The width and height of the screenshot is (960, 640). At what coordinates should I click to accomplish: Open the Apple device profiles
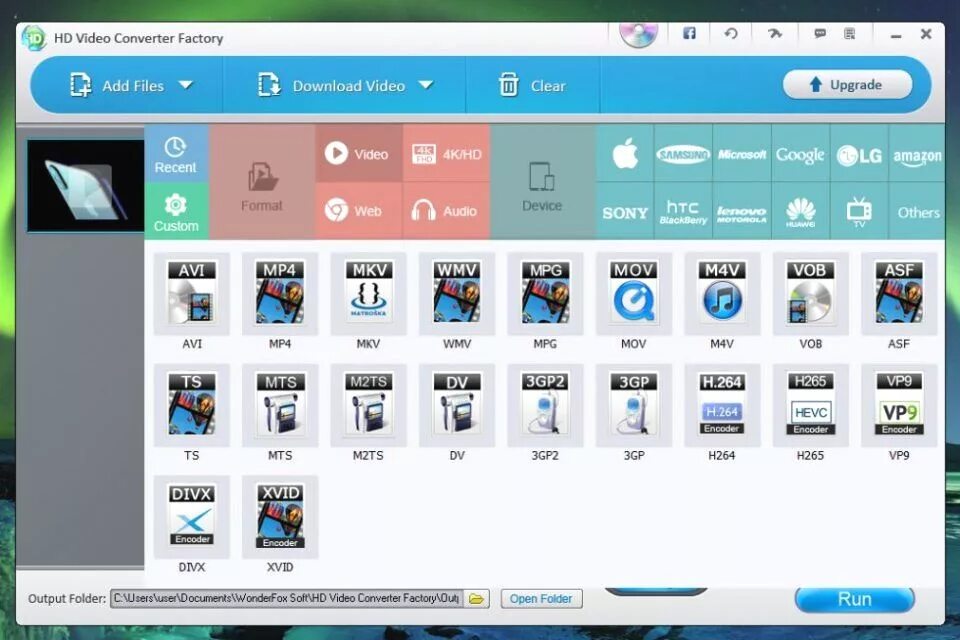pyautogui.click(x=624, y=154)
